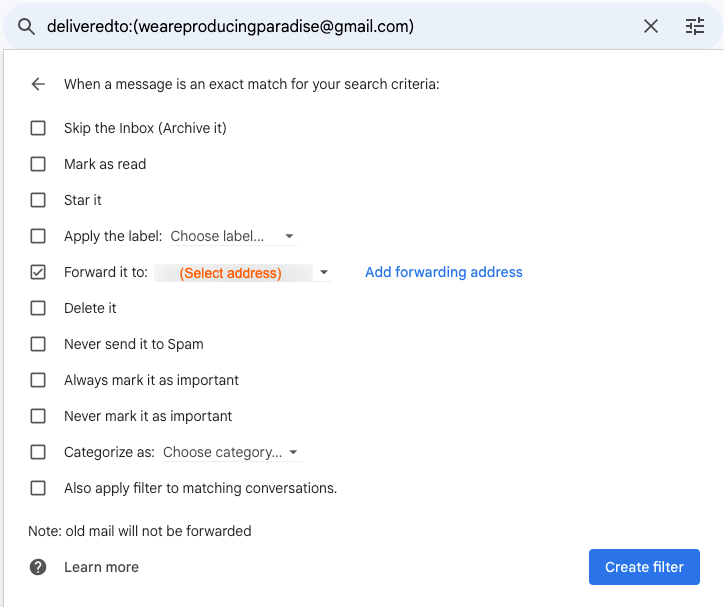Open the Choose category dropdown

point(232,452)
